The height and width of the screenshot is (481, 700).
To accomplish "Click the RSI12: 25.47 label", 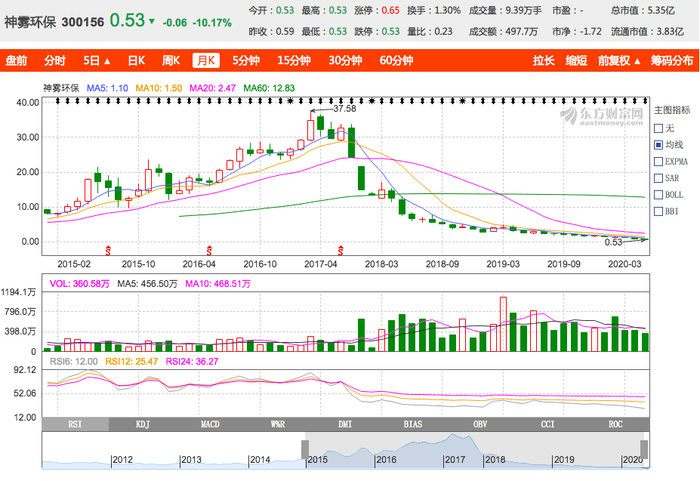I will (x=131, y=361).
